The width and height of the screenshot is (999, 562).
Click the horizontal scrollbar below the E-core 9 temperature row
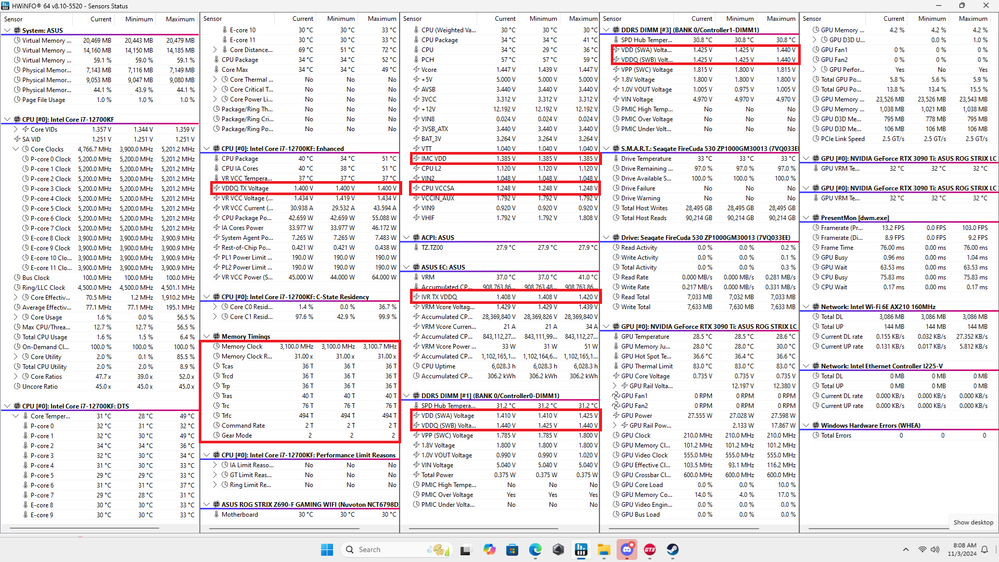coord(84,528)
